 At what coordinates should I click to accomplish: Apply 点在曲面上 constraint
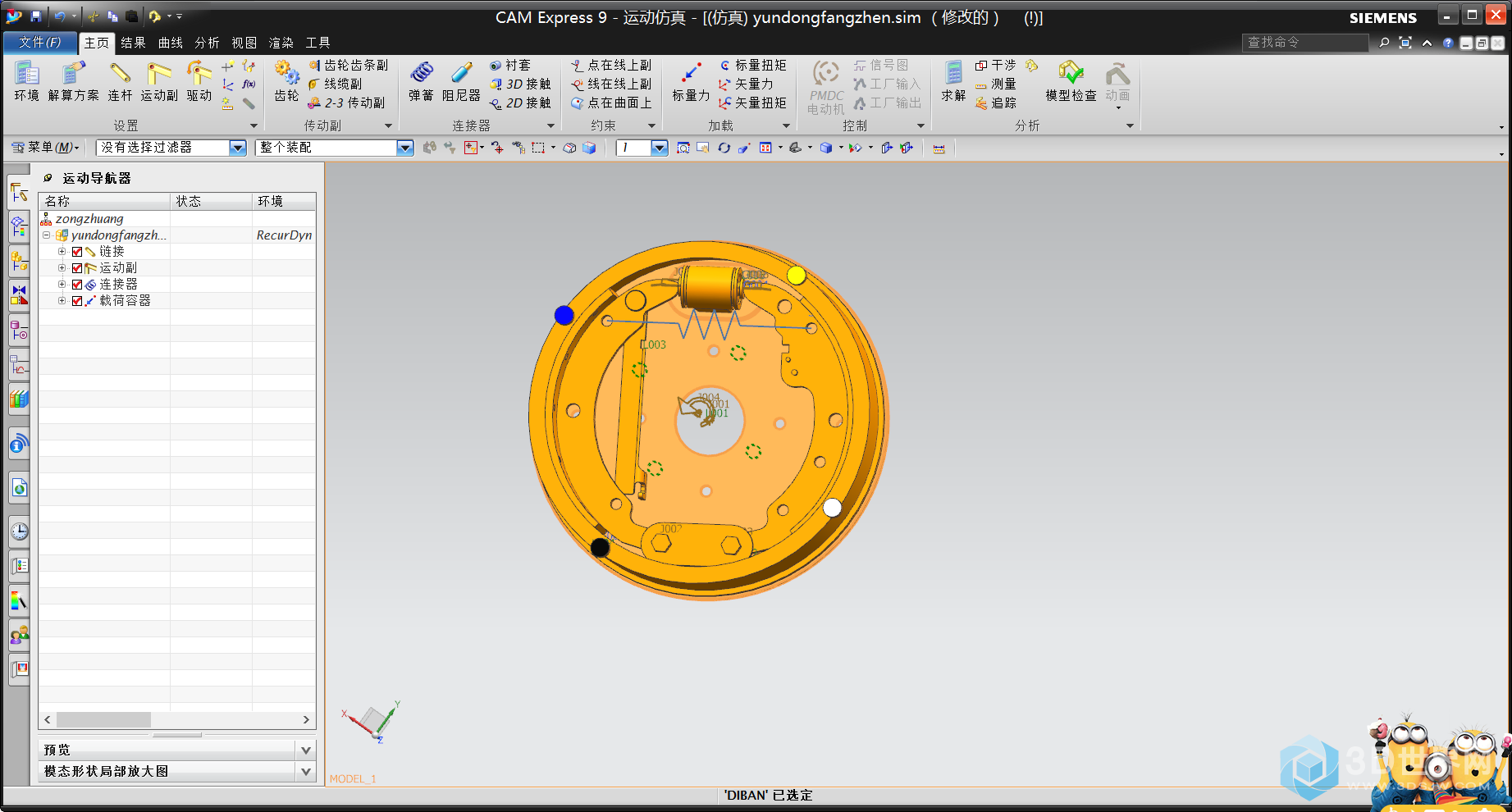pos(611,103)
